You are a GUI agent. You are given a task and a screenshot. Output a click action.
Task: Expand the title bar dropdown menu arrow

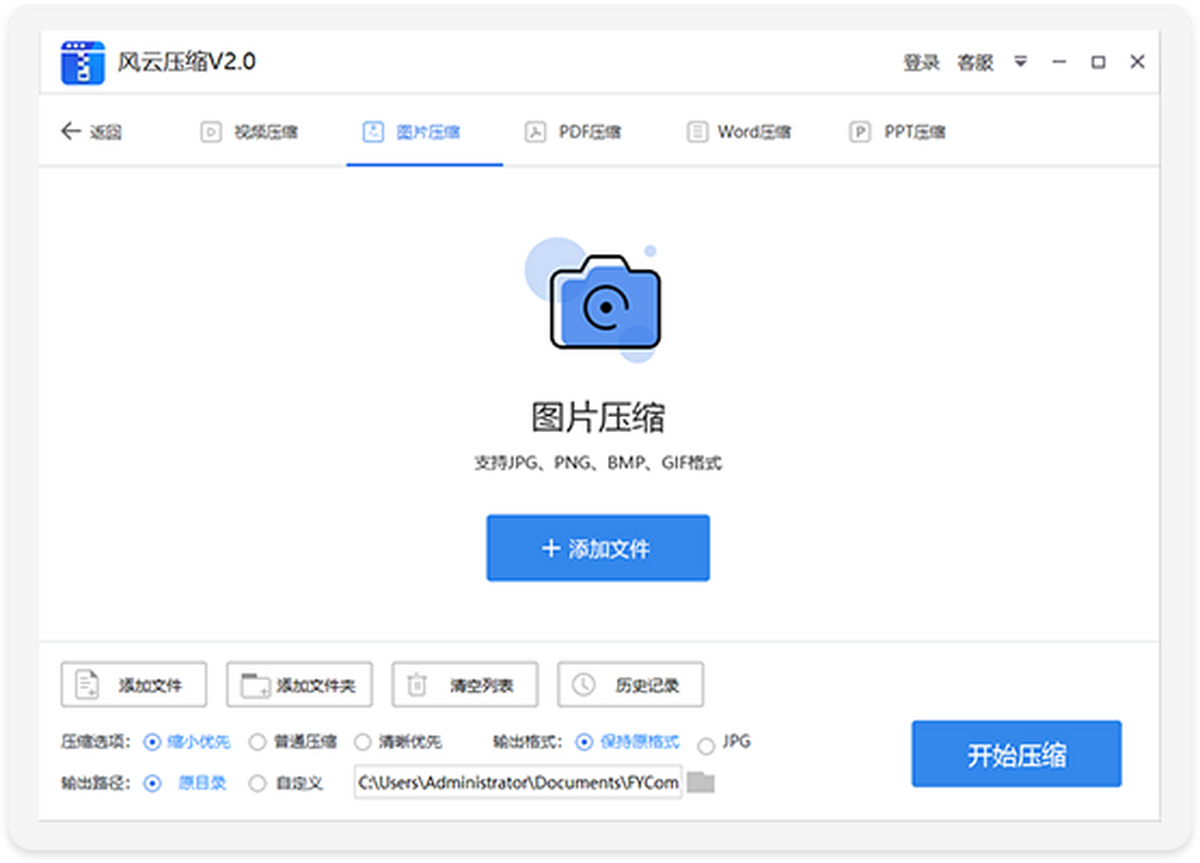pos(1020,62)
